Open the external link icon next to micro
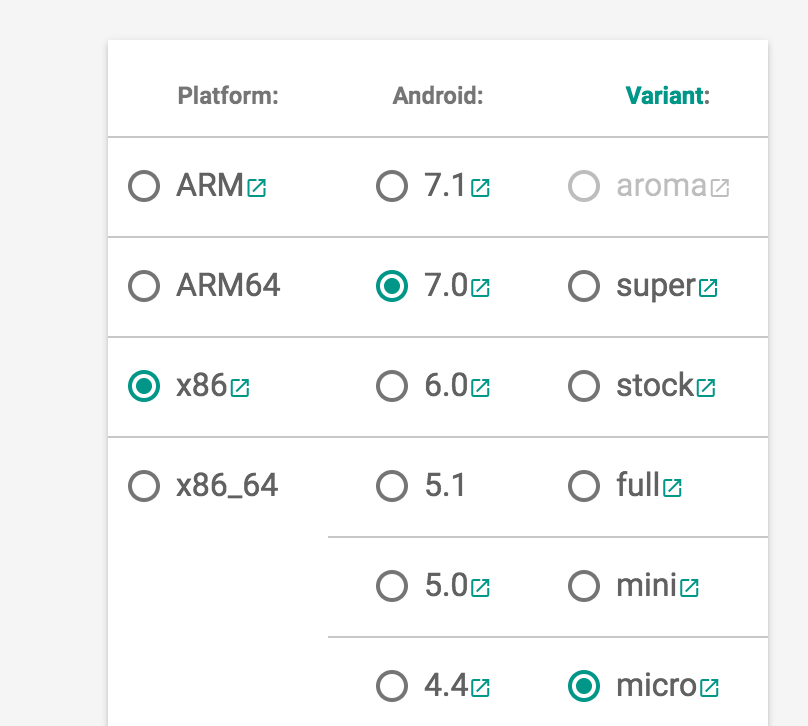Viewport: 808px width, 726px height. pyautogui.click(x=709, y=688)
